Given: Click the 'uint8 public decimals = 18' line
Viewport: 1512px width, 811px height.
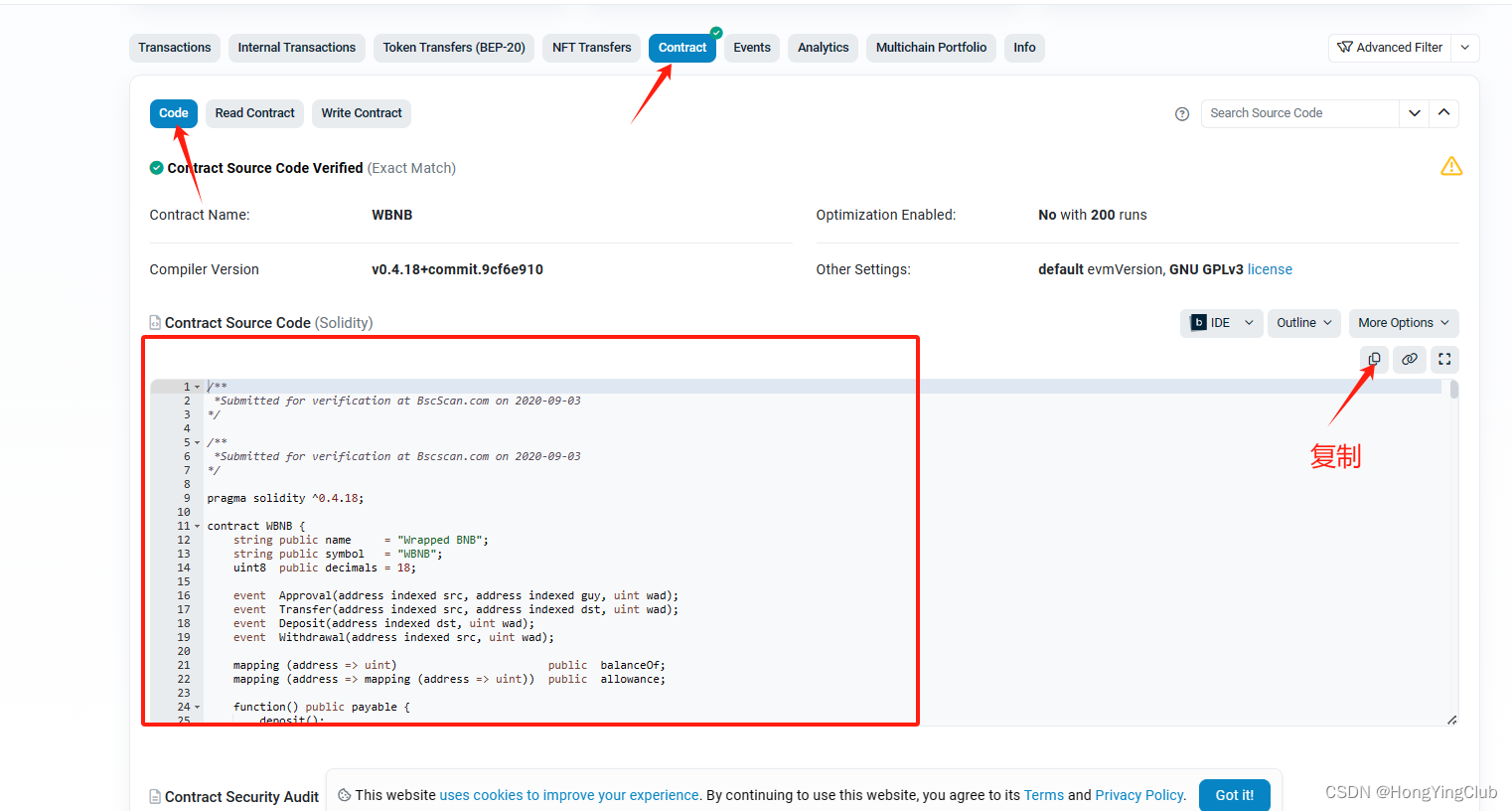Looking at the screenshot, I should [x=325, y=568].
